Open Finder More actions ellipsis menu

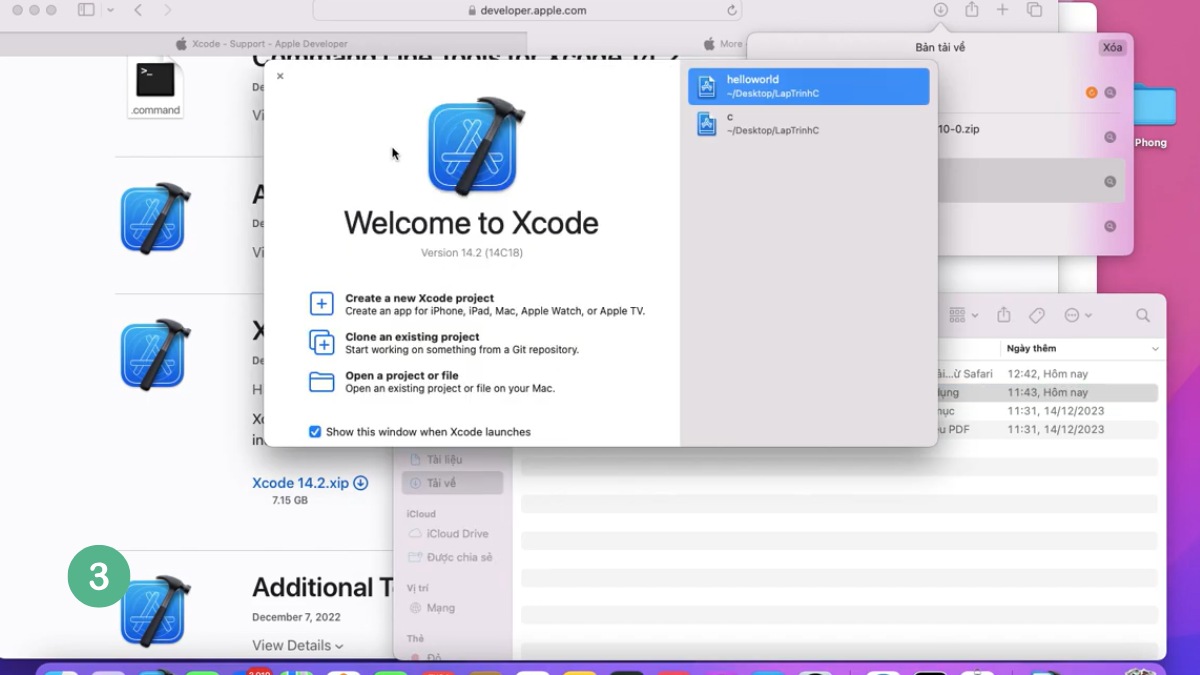click(1077, 315)
